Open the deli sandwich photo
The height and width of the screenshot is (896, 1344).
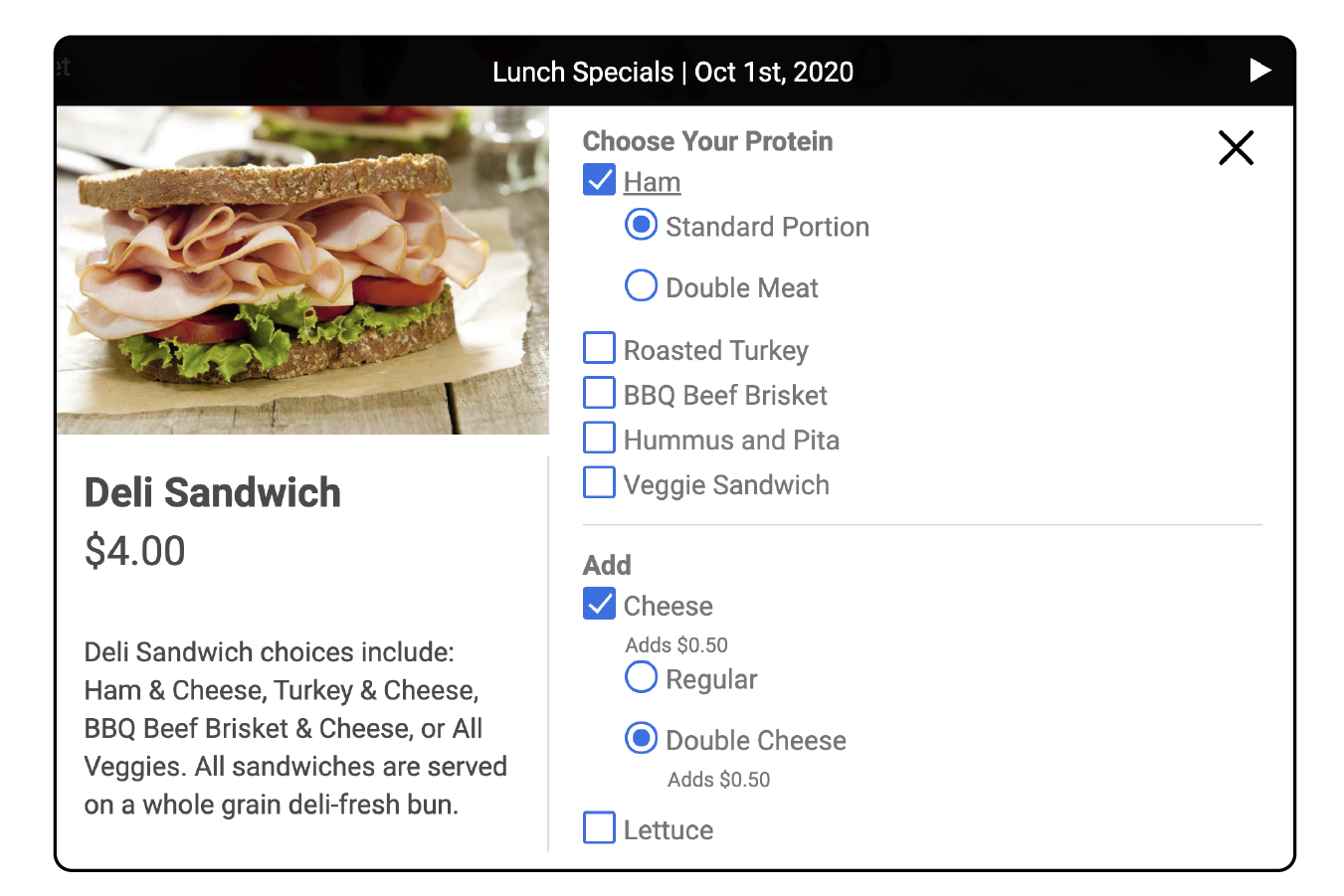302,270
